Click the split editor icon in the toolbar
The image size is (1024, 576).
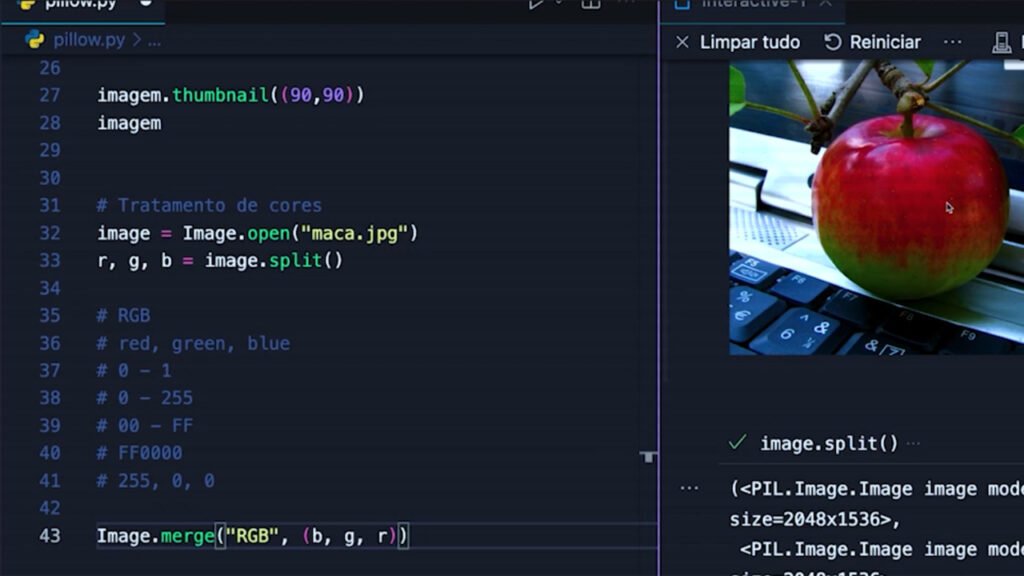[590, 5]
